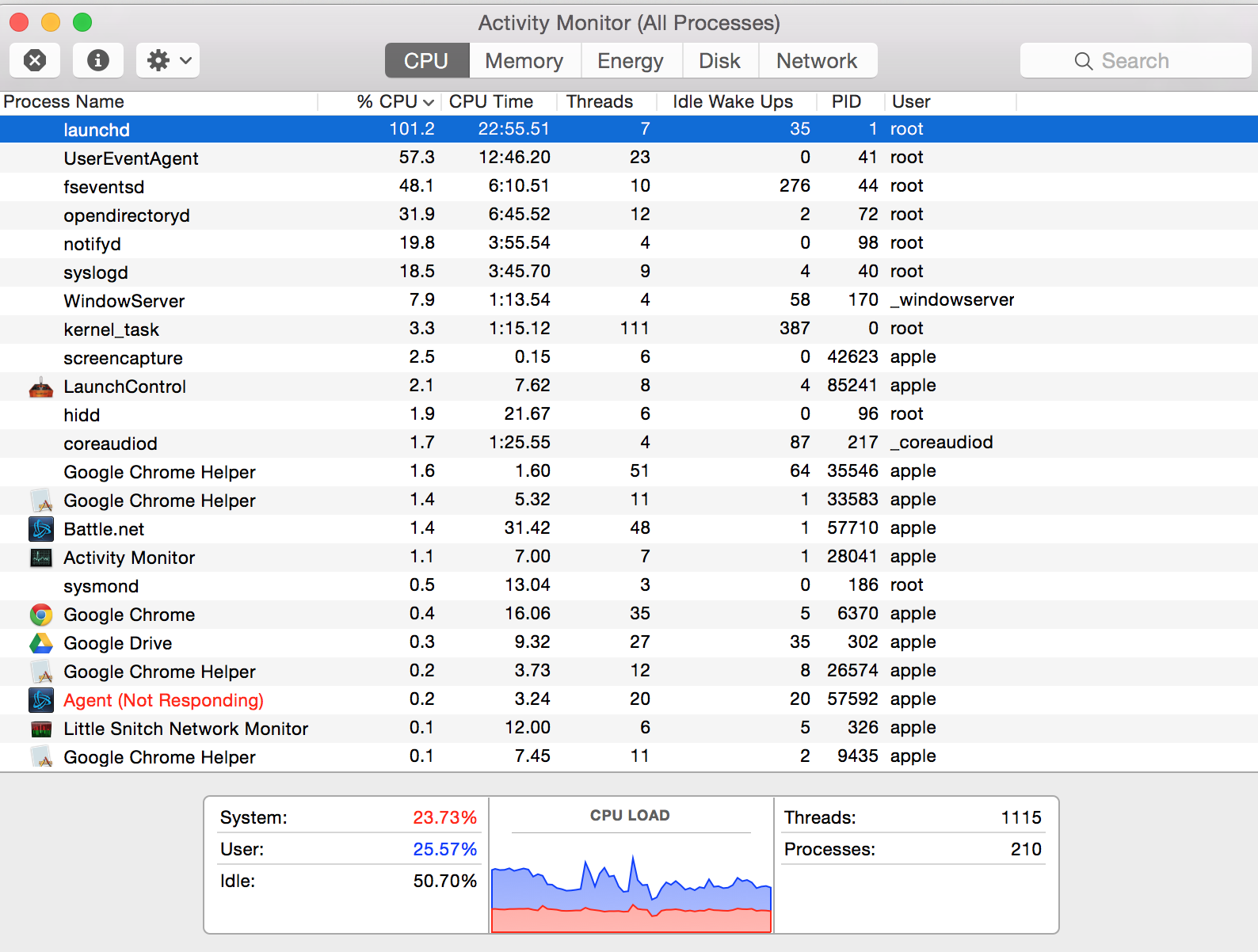Viewport: 1258px width, 952px height.
Task: Select the Little Snitch Network Monitor icon
Action: tap(41, 729)
